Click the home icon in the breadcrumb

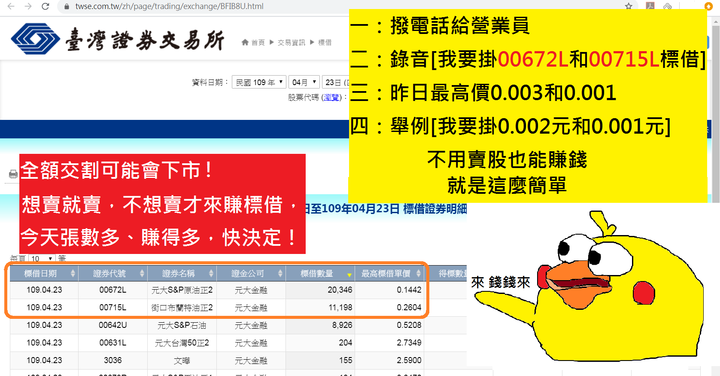point(245,42)
